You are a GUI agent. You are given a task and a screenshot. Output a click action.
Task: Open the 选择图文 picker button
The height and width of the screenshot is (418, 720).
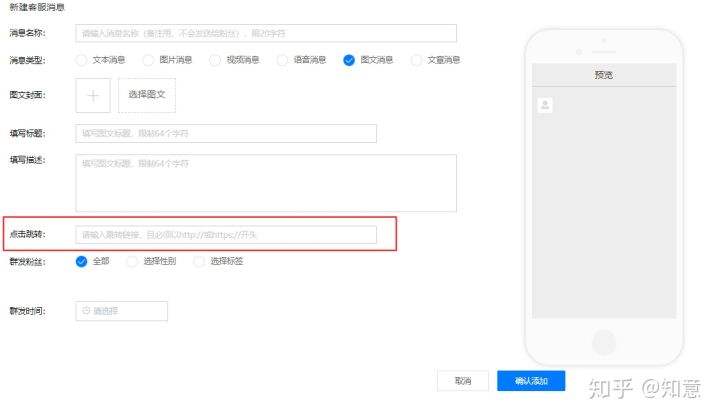click(x=147, y=95)
